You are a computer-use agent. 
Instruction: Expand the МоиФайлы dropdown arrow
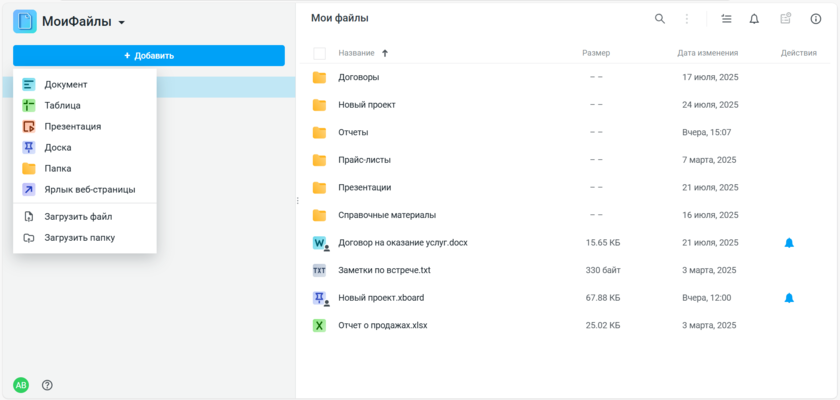(121, 22)
